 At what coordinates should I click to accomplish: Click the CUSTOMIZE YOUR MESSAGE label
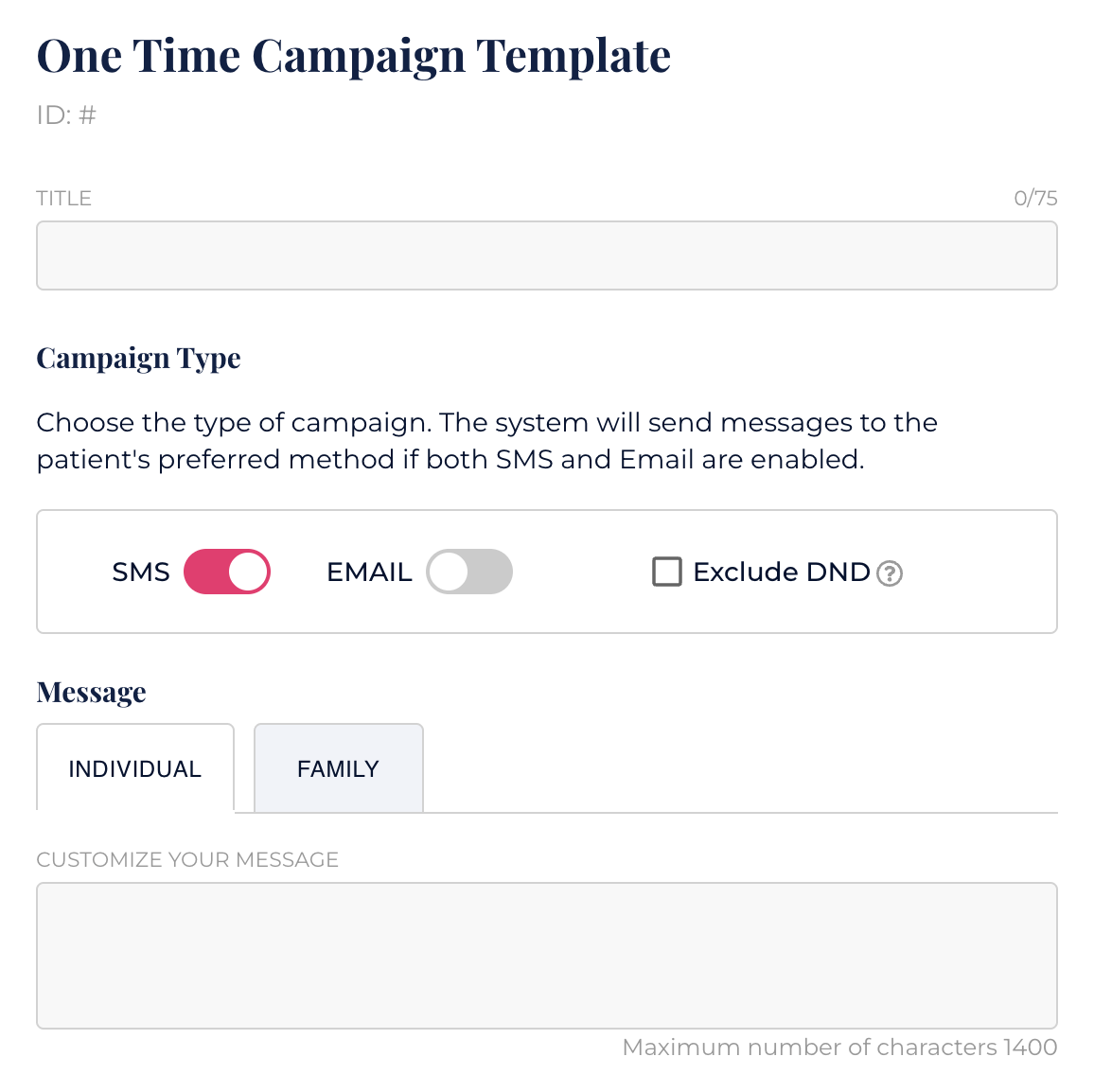click(187, 859)
